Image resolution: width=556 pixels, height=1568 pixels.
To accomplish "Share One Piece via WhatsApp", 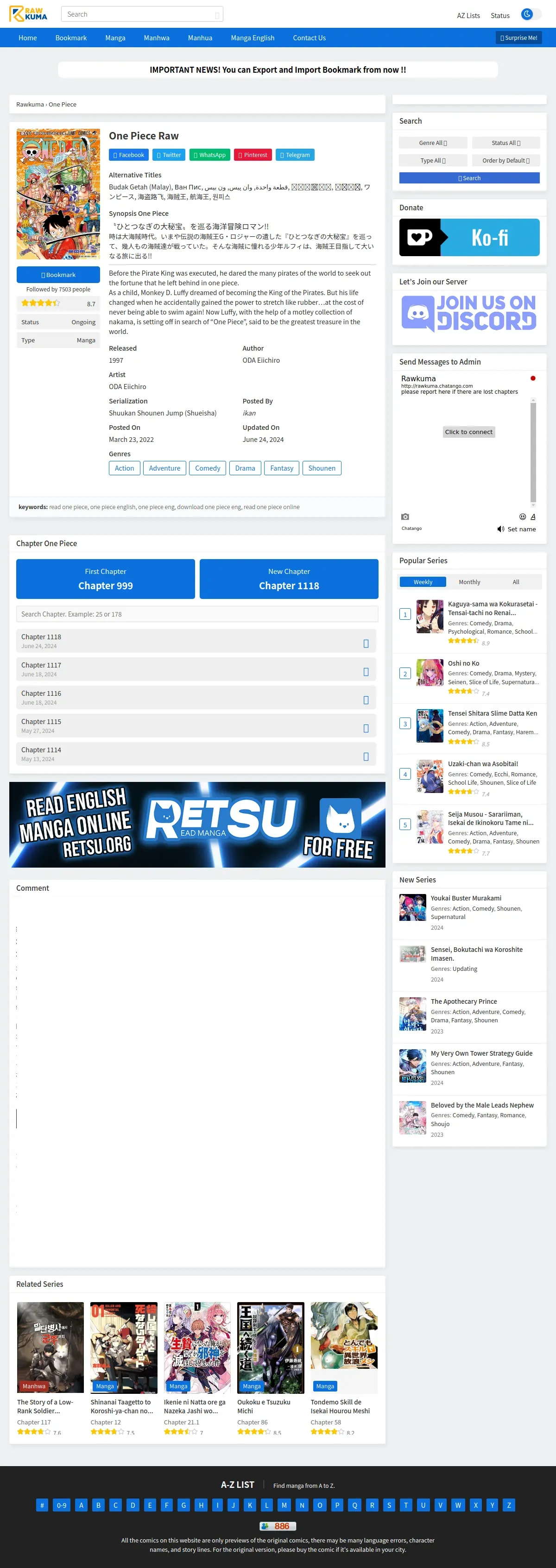I will tap(209, 155).
